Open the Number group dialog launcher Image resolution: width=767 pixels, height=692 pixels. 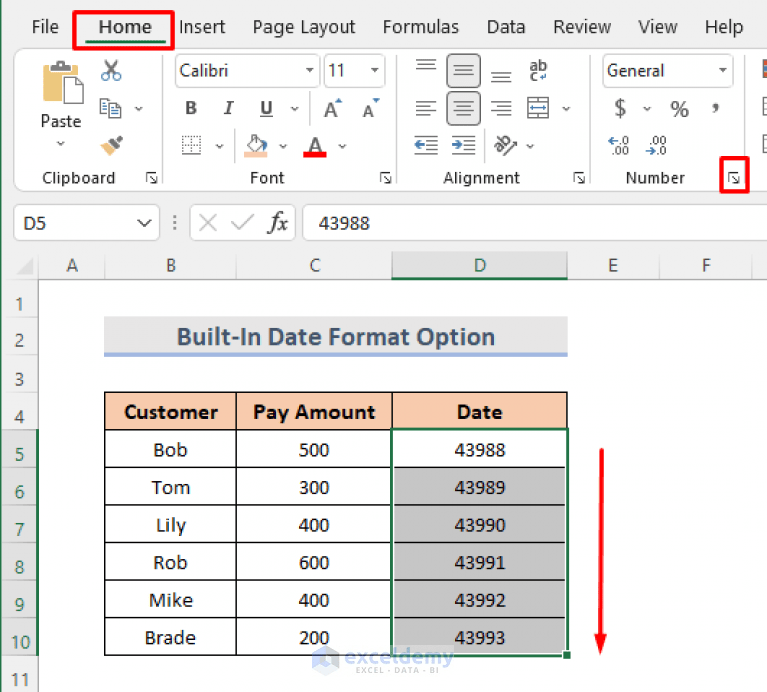734,178
